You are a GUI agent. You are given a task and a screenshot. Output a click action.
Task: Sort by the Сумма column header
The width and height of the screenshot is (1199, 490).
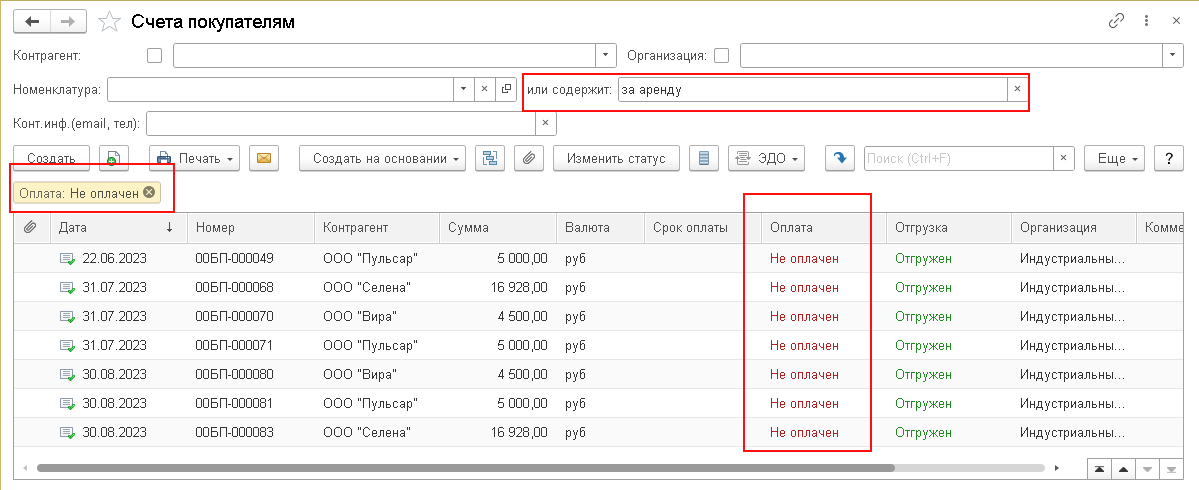point(498,227)
